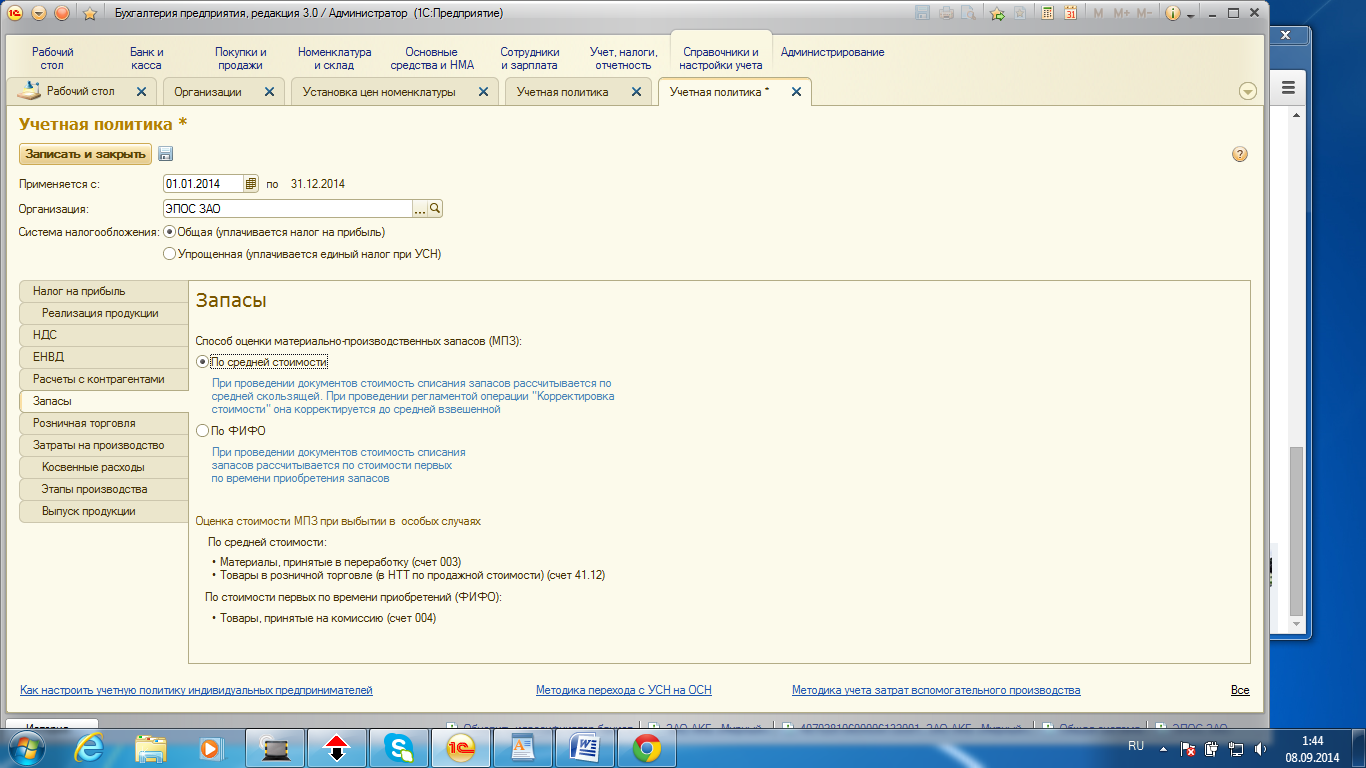Click the help question mark icon
This screenshot has height=768, width=1366.
1240,154
